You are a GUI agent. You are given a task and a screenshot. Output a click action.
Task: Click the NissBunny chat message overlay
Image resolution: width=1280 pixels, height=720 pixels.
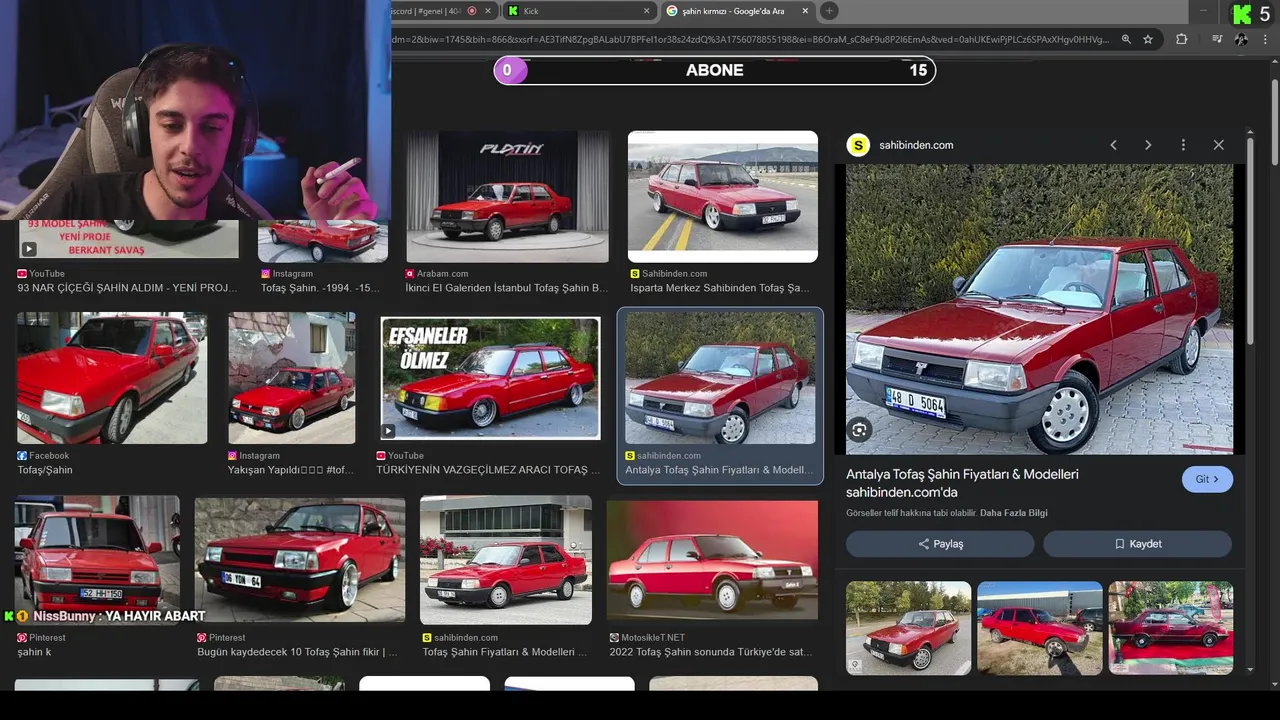coord(105,616)
